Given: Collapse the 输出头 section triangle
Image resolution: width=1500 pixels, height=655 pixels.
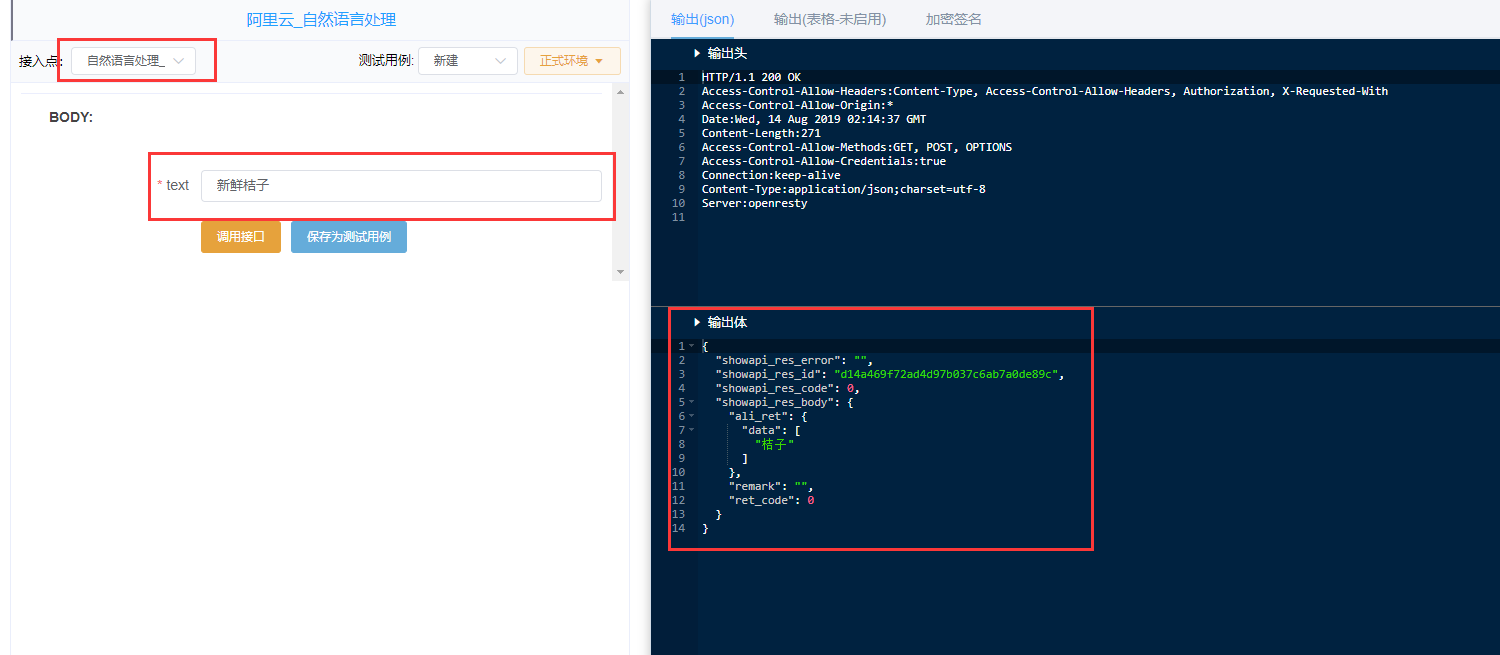Looking at the screenshot, I should tap(697, 53).
